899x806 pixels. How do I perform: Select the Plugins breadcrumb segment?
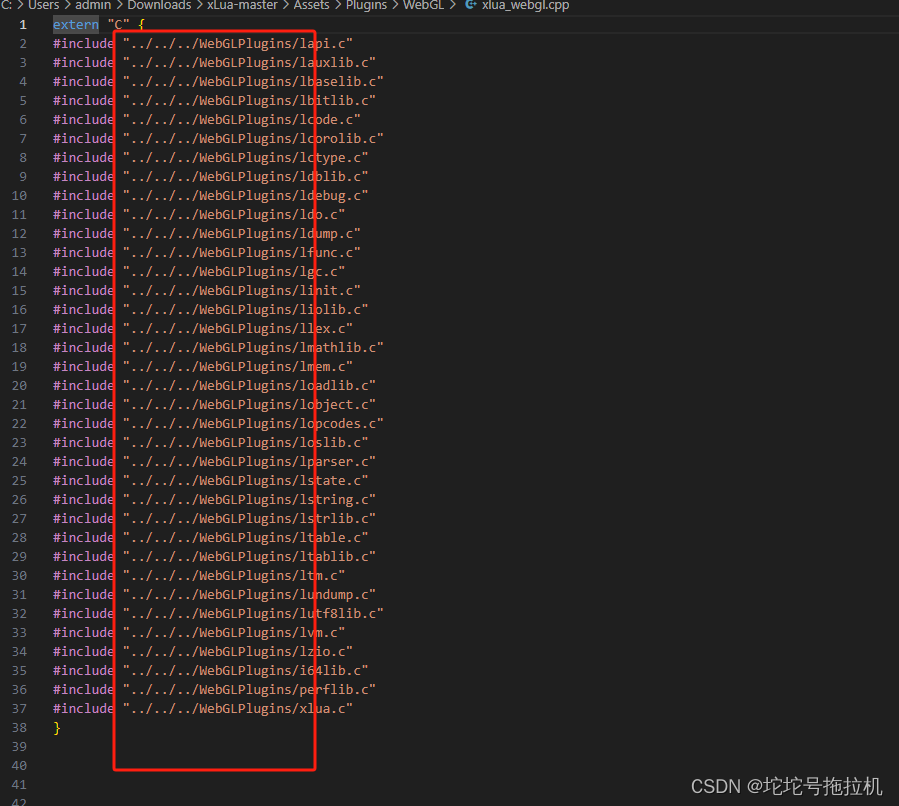coord(366,5)
